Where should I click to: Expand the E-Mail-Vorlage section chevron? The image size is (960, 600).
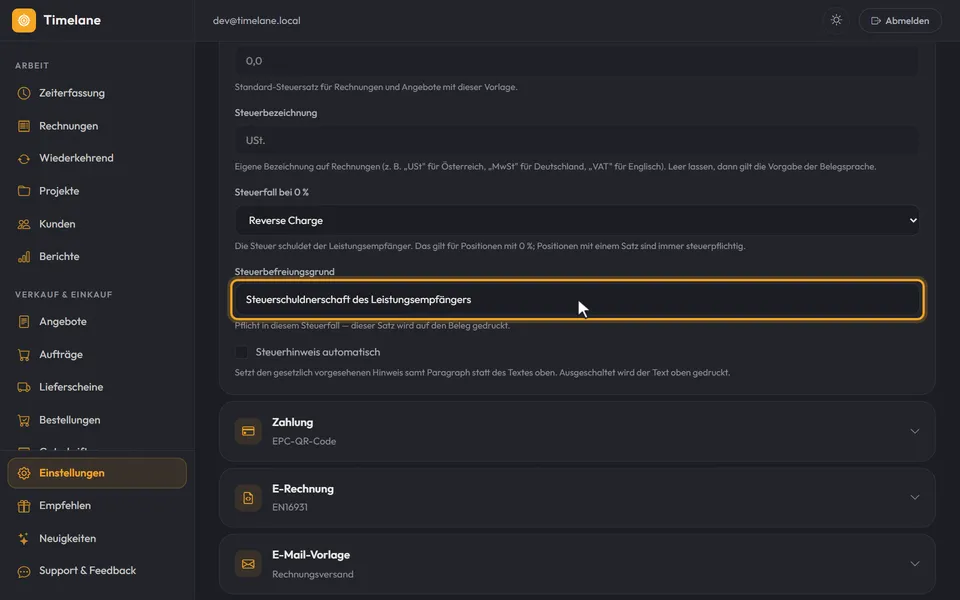pos(915,563)
